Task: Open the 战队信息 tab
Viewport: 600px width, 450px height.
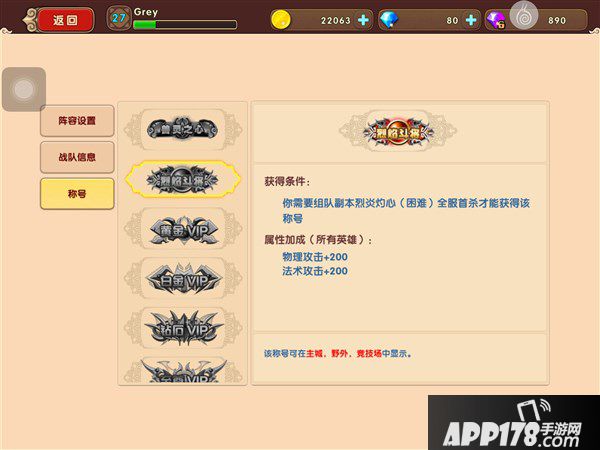Action: [x=77, y=157]
